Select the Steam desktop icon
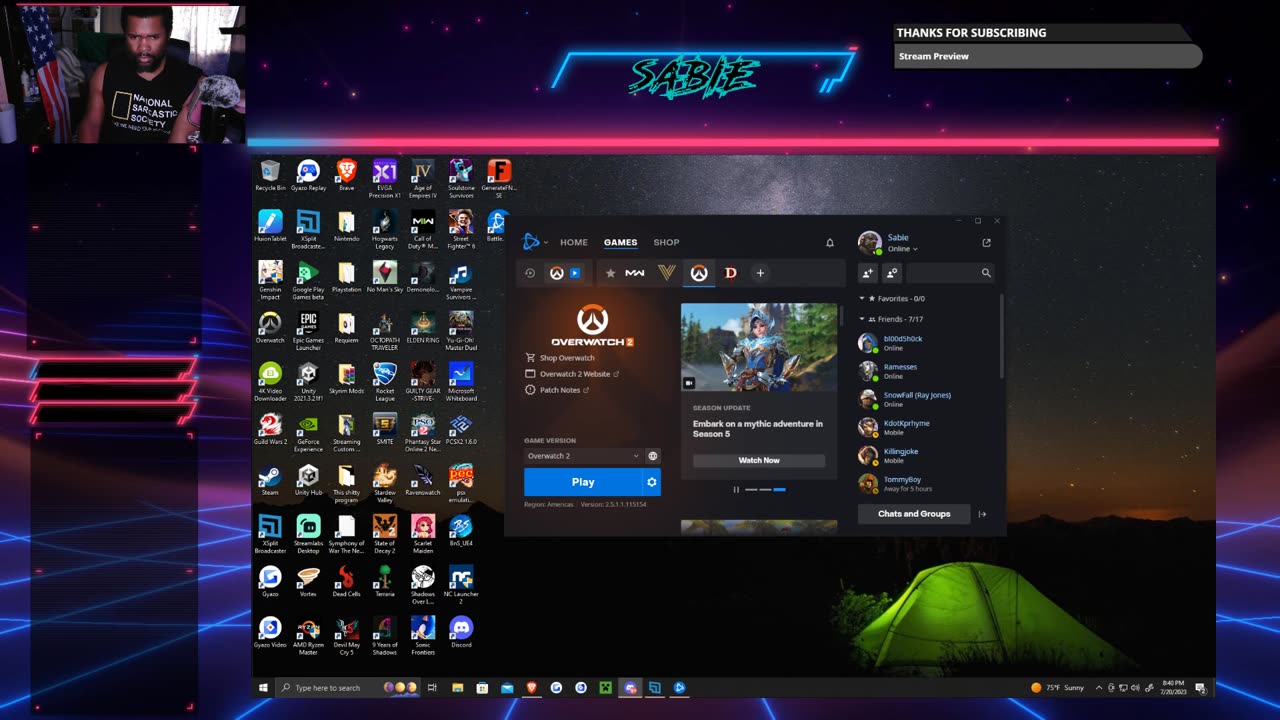Image resolution: width=1280 pixels, height=720 pixels. tap(270, 480)
